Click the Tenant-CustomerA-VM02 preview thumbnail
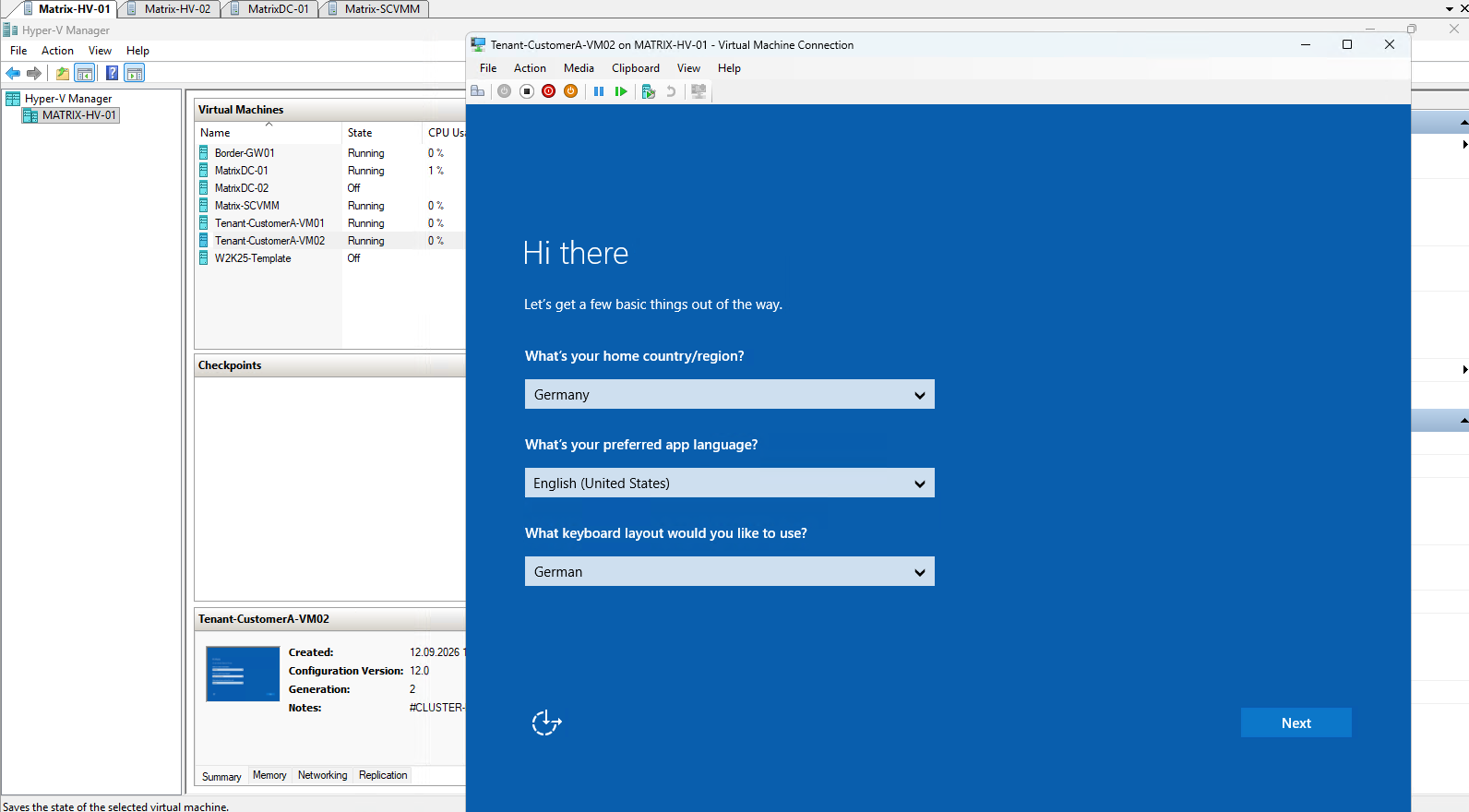Screen dimensions: 1469x812 tap(243, 674)
